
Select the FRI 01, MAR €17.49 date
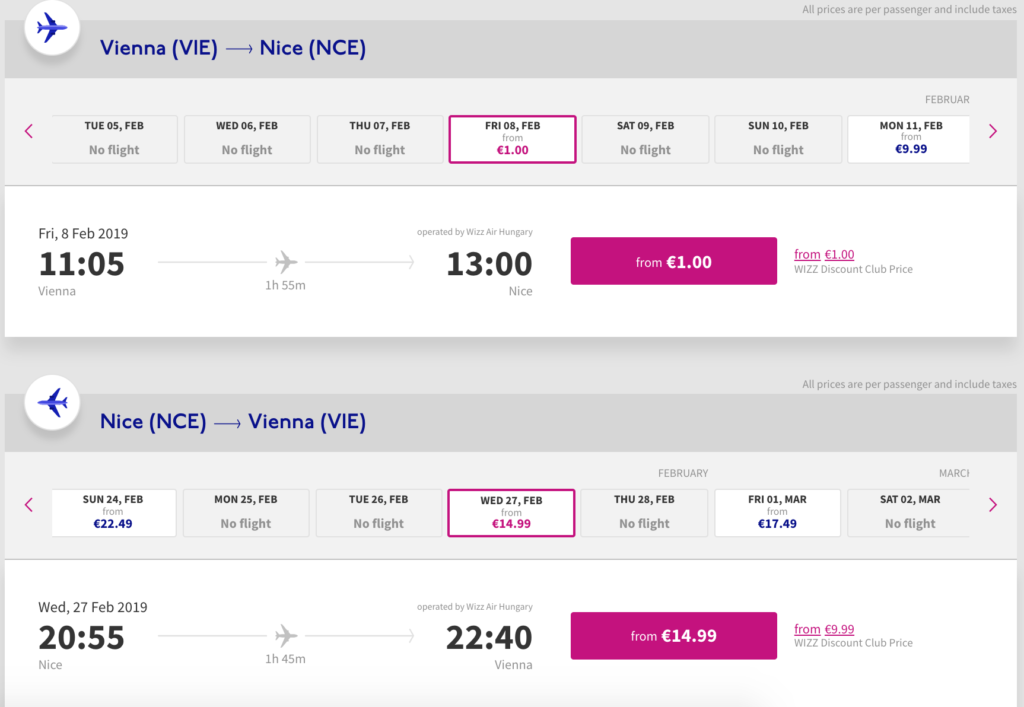(777, 513)
